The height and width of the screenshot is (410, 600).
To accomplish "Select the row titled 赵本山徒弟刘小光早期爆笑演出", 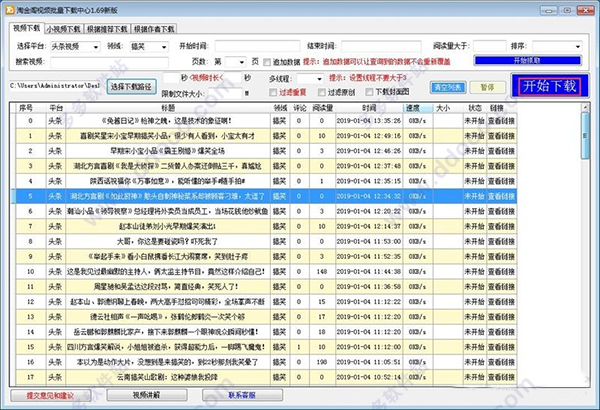I will [266, 227].
